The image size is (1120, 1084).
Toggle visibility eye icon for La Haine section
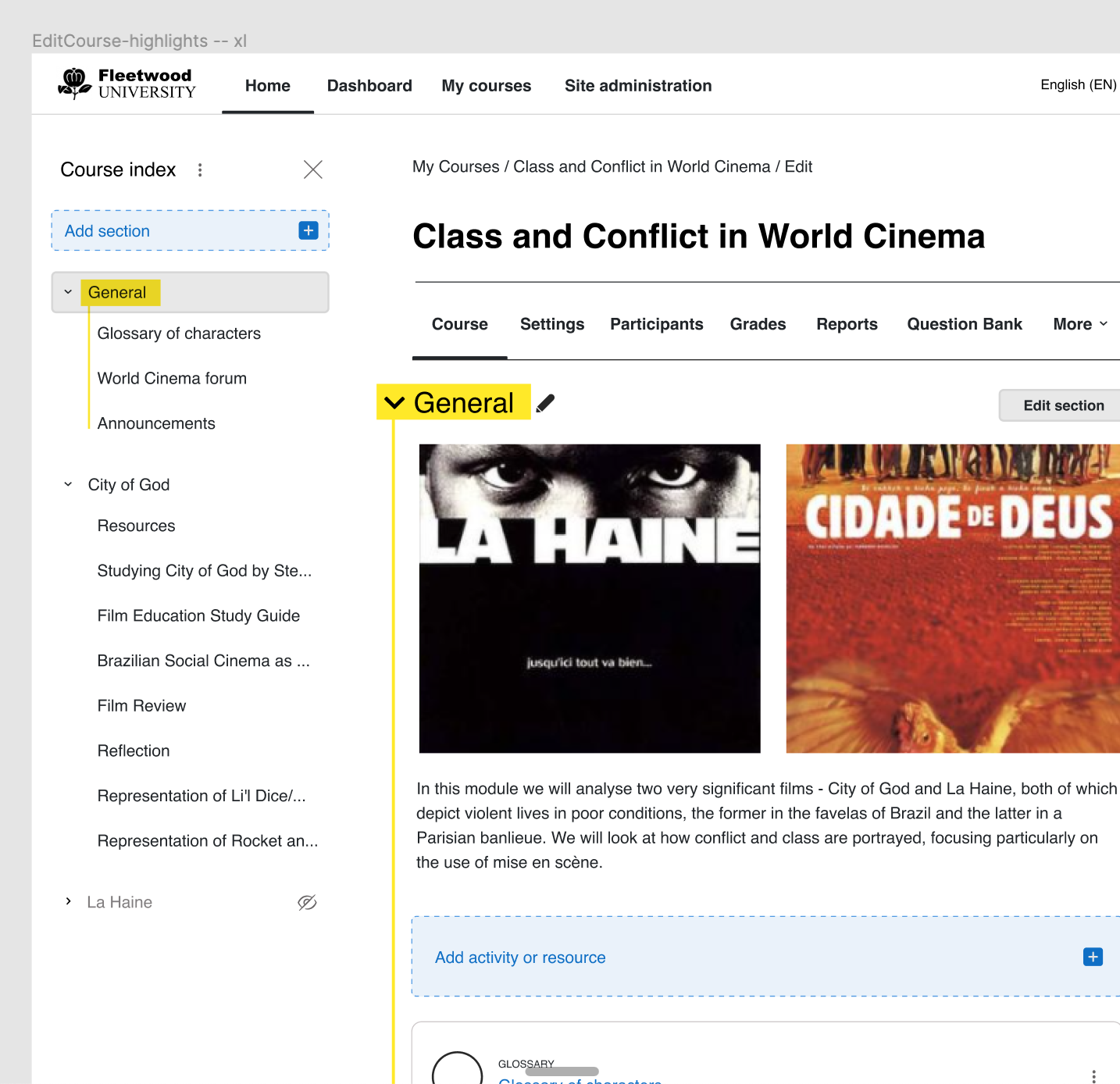pos(307,903)
